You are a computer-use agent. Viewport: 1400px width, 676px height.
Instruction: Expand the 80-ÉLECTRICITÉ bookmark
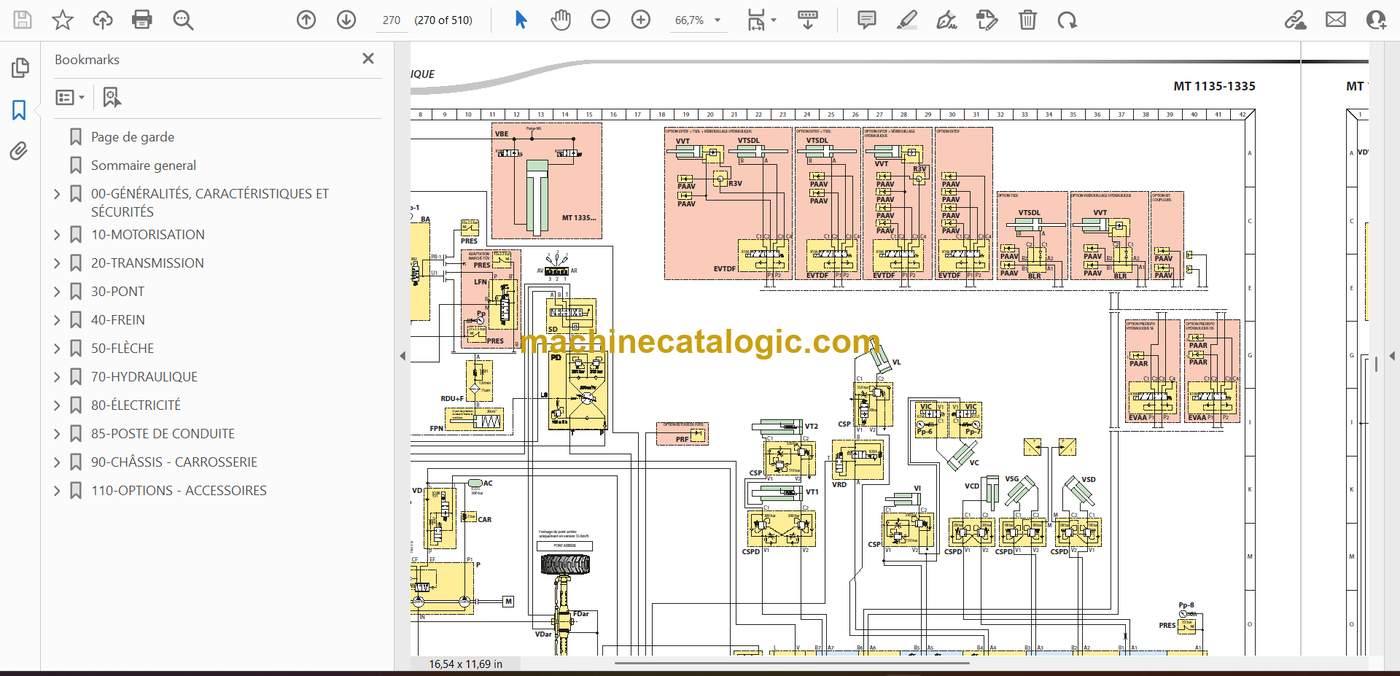[57, 405]
